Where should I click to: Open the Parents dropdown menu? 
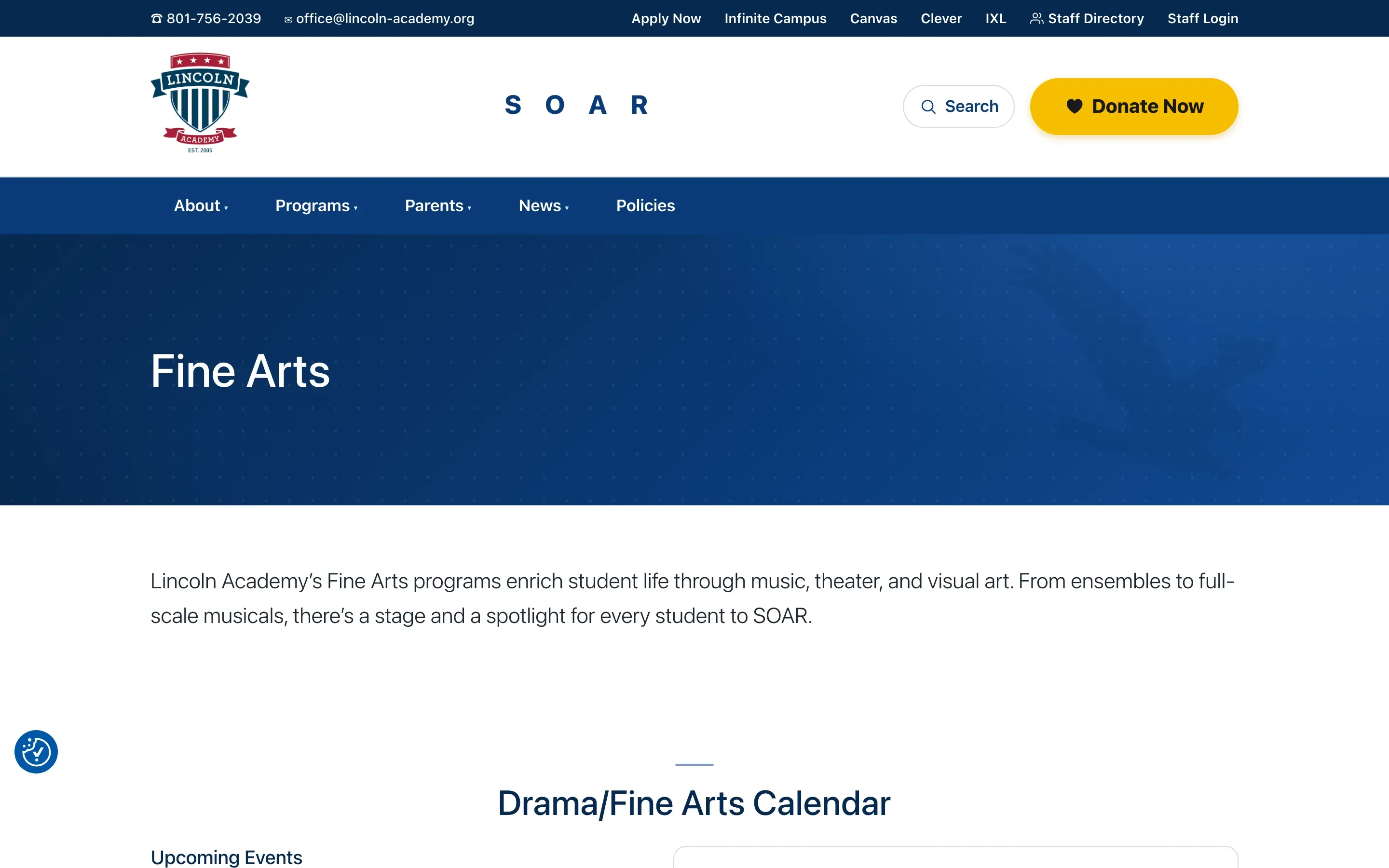coord(438,205)
